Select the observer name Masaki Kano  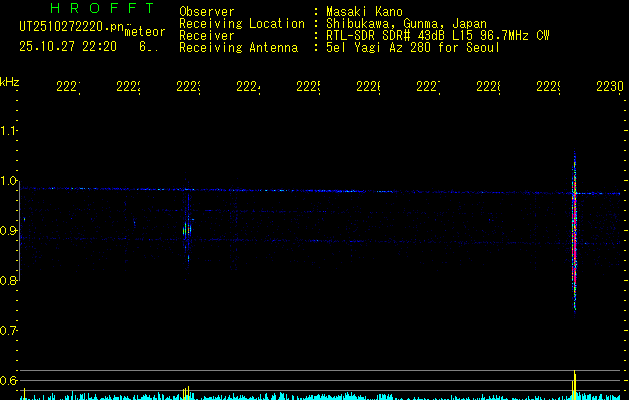coord(365,11)
